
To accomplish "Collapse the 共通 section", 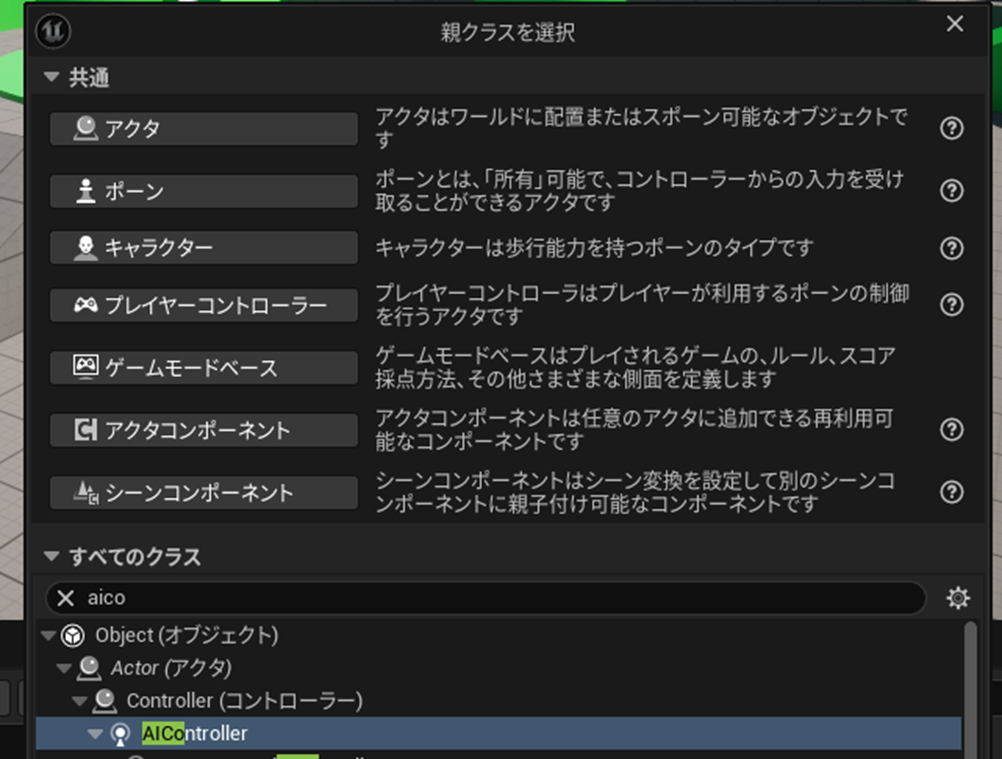I will [x=51, y=78].
